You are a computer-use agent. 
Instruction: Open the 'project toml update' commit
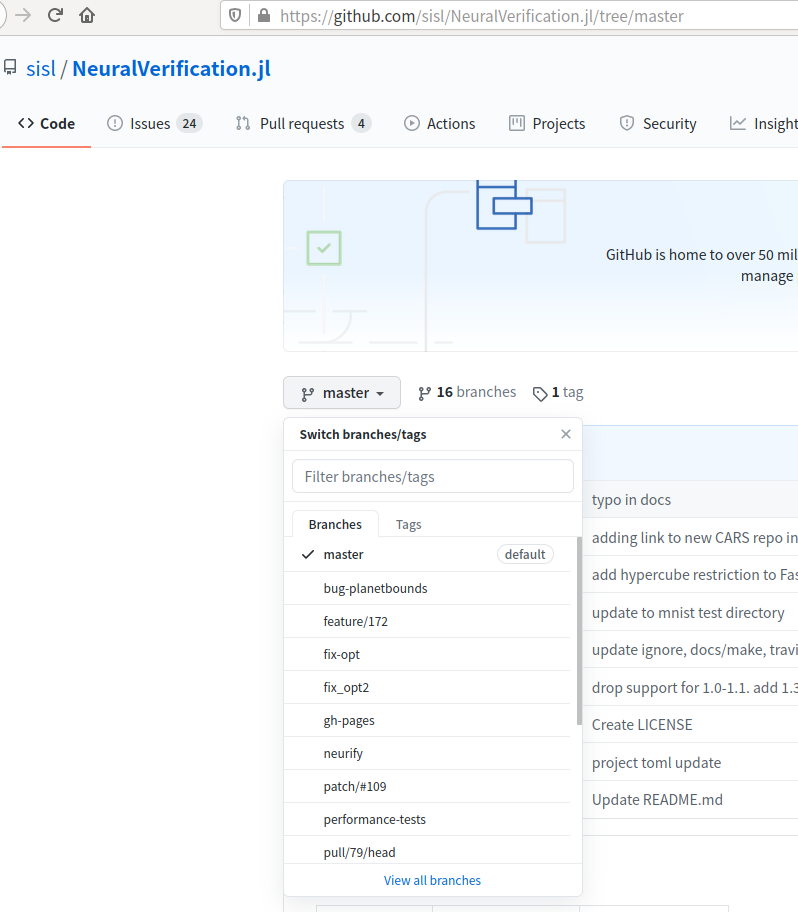click(656, 763)
